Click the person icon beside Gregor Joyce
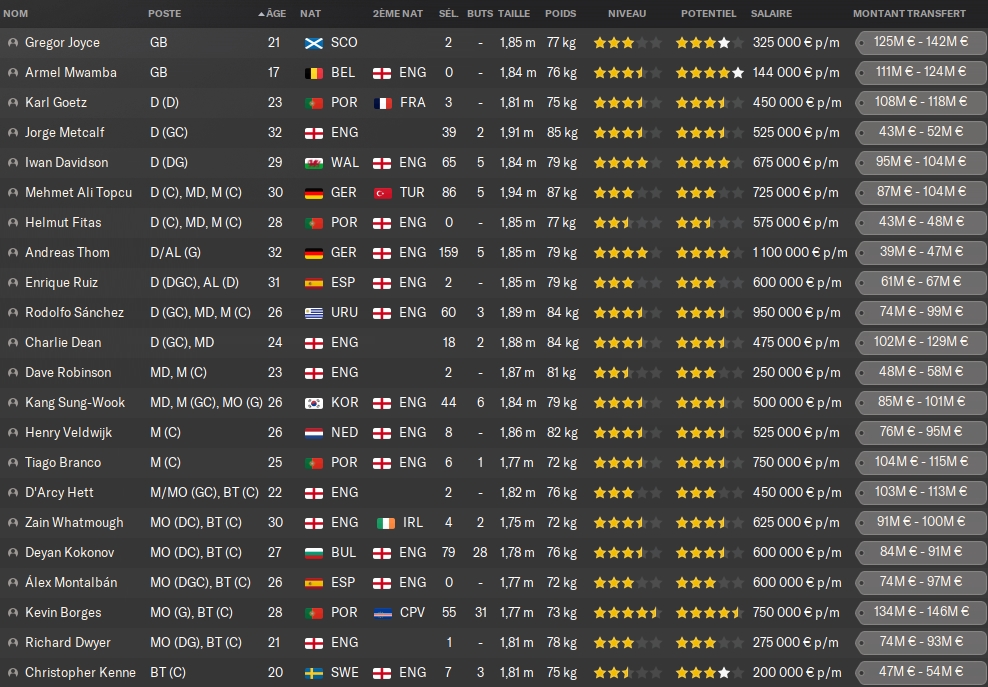Viewport: 988px width, 687px height. [x=13, y=43]
